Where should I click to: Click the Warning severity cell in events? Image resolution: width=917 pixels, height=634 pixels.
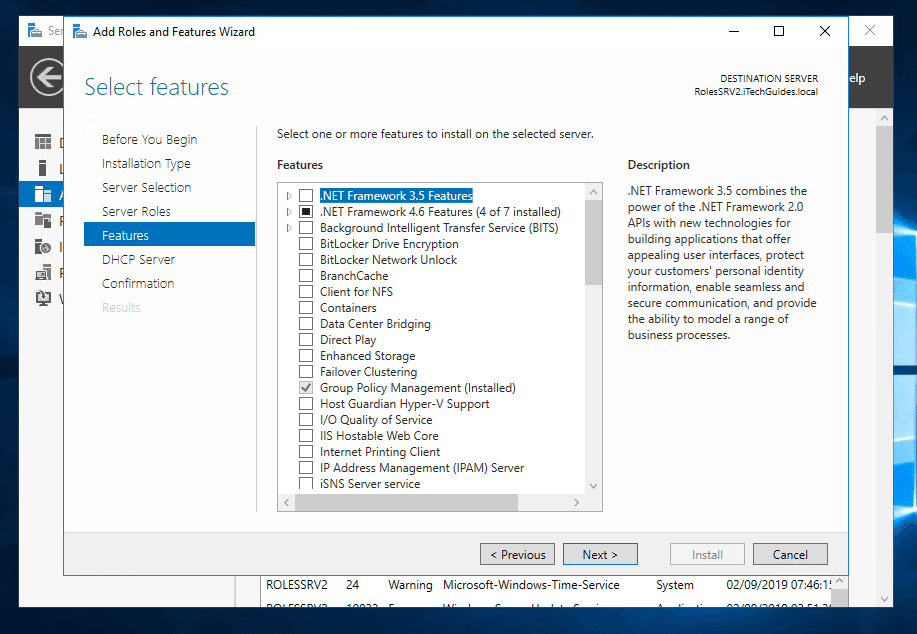(x=410, y=585)
